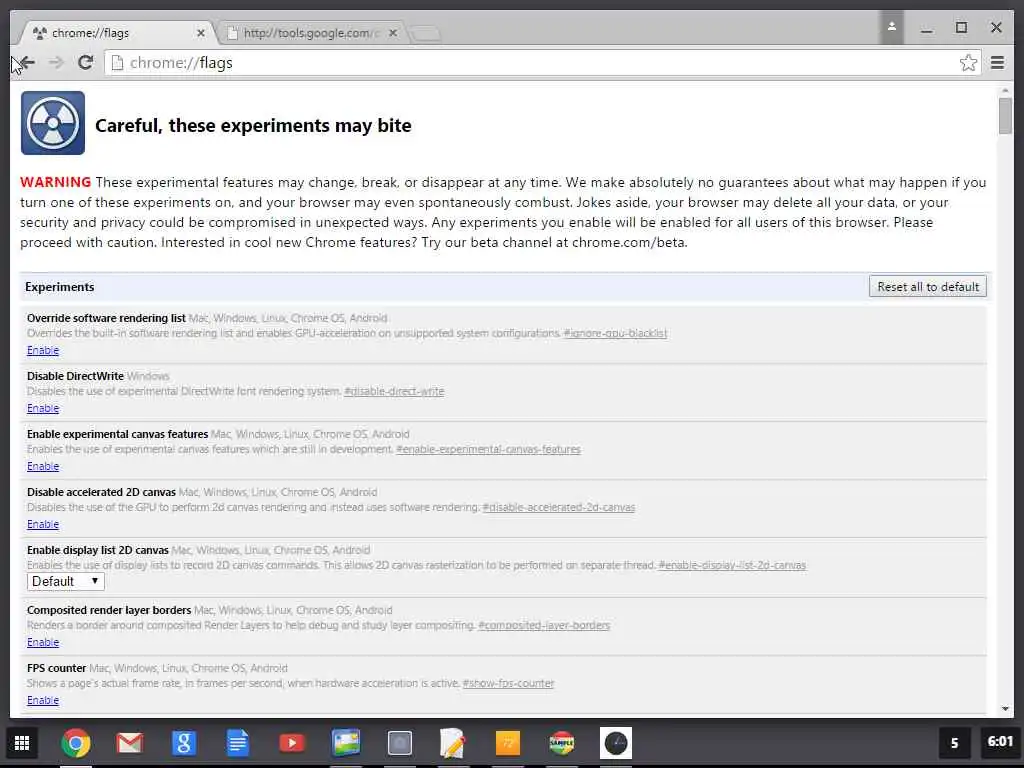Enable Composited render layer borders
This screenshot has width=1024, height=768.
pyautogui.click(x=43, y=643)
